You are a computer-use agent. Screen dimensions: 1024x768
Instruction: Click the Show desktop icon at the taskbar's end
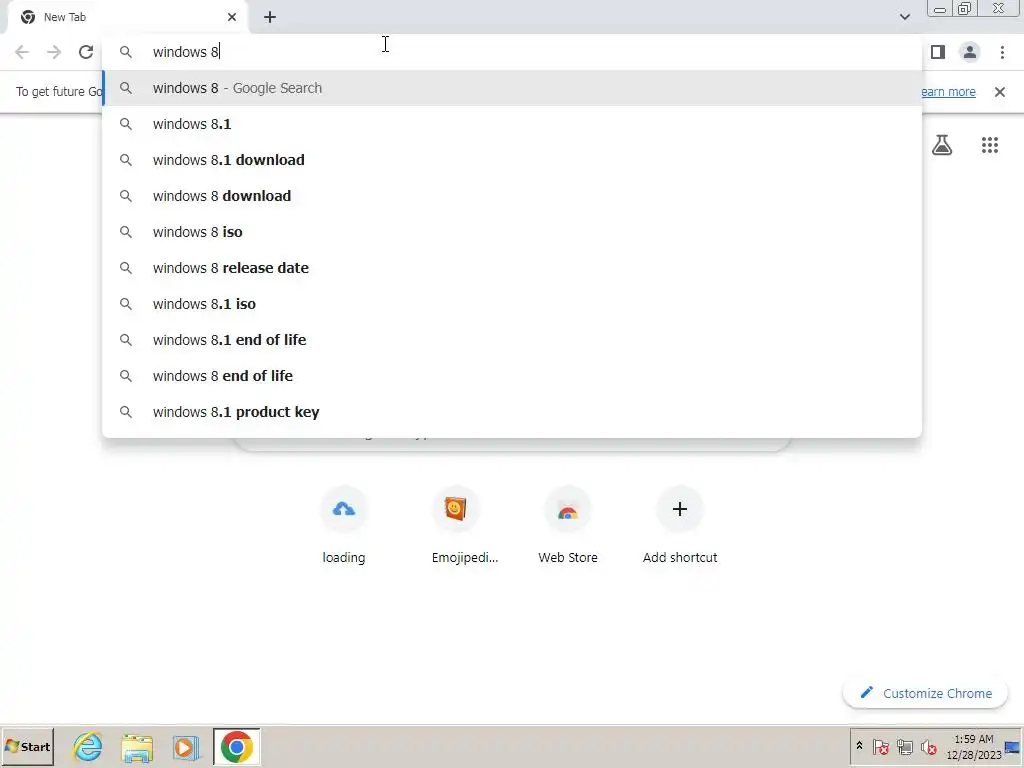click(x=1014, y=747)
